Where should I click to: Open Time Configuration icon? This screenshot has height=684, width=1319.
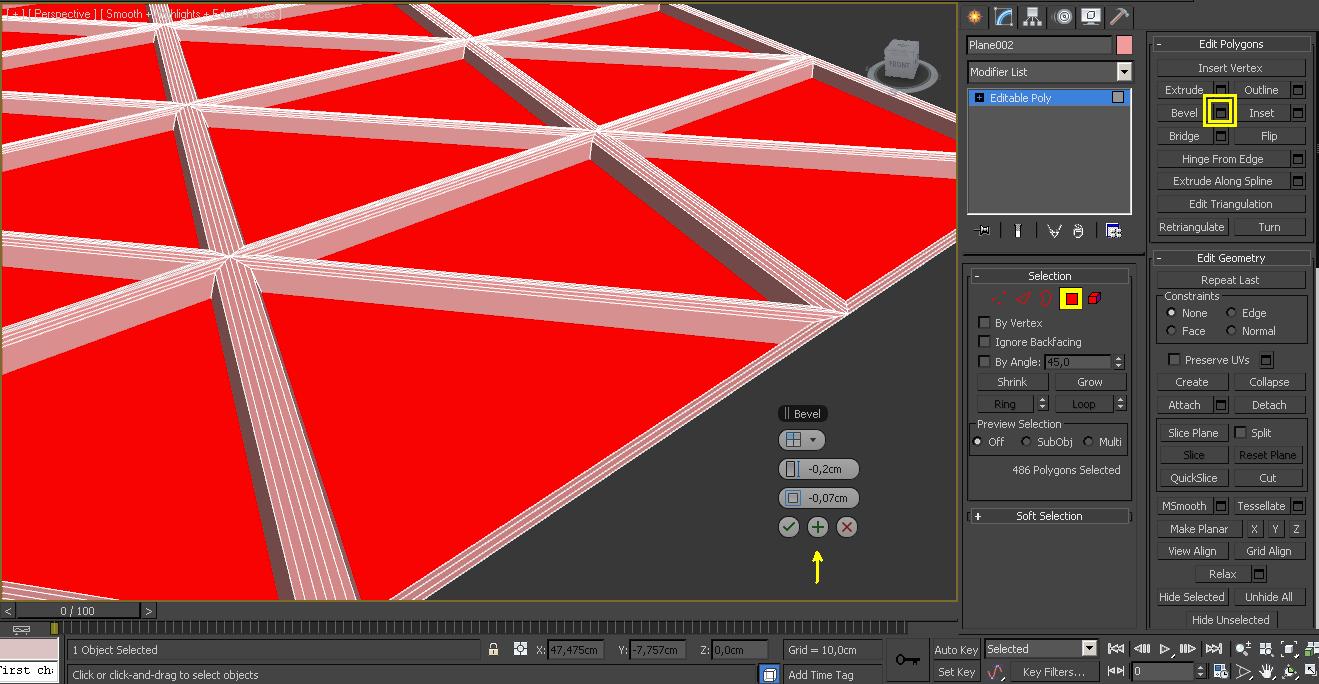pyautogui.click(x=1220, y=672)
